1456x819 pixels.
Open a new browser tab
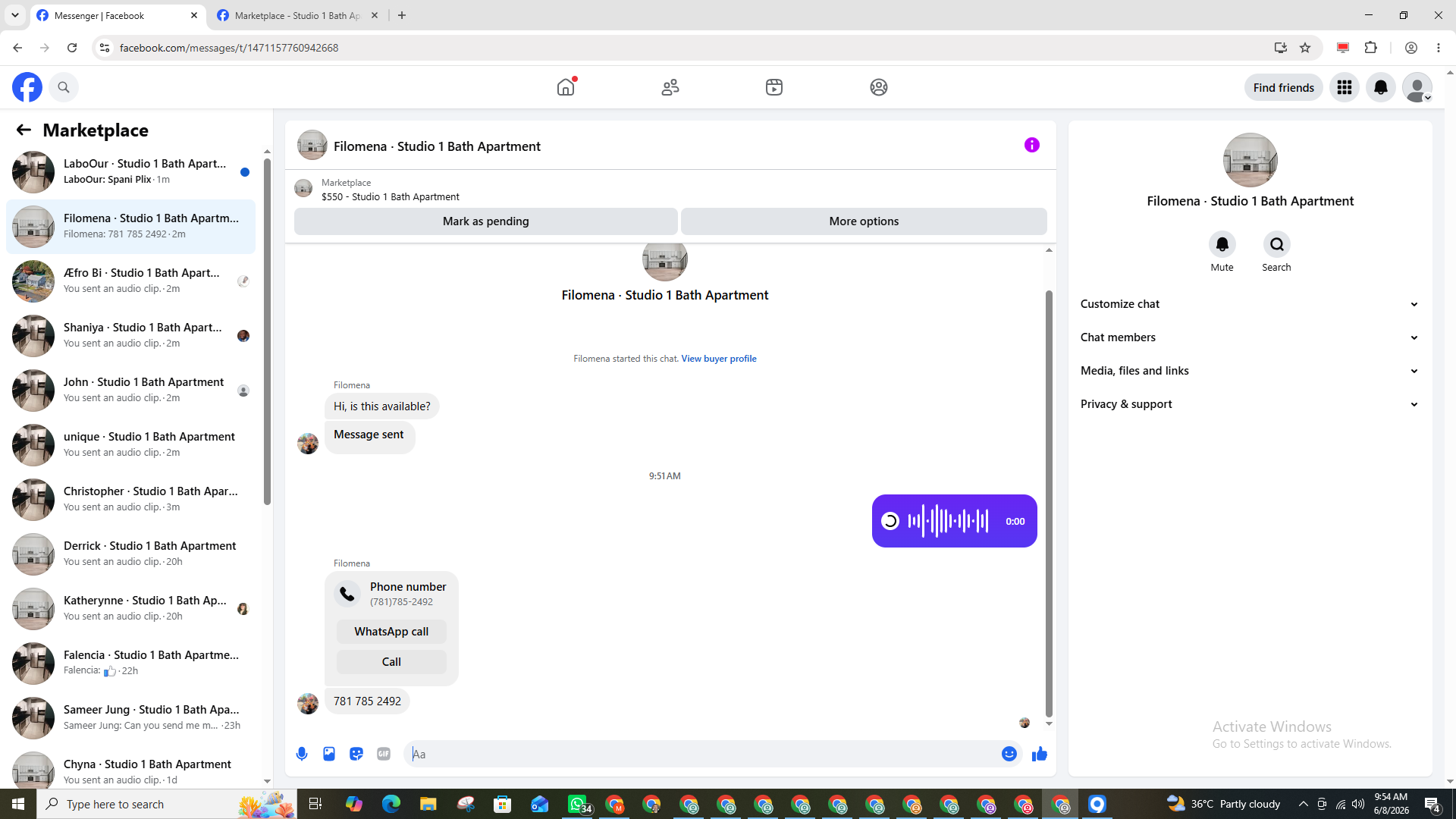[402, 15]
